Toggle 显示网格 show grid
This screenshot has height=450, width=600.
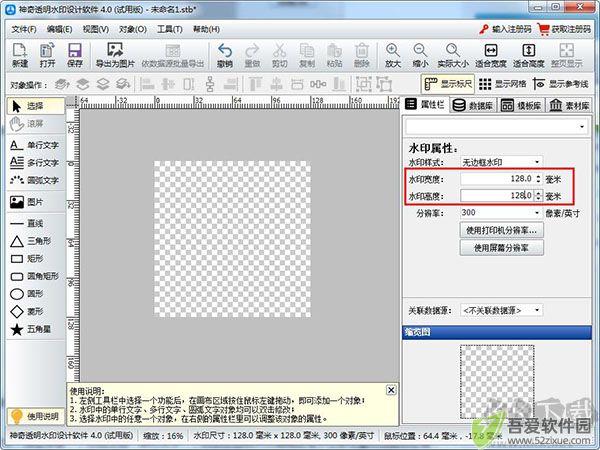coord(502,84)
